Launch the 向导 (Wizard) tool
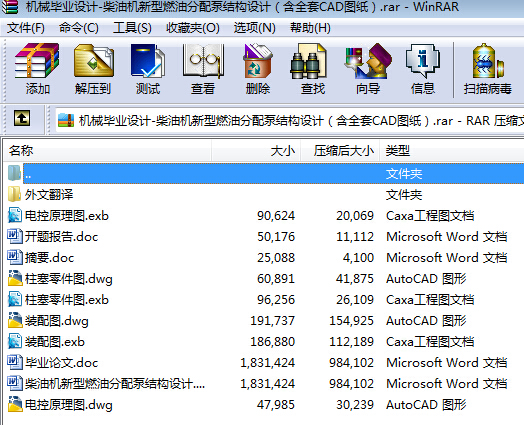Image resolution: width=524 pixels, height=425 pixels. [368, 61]
